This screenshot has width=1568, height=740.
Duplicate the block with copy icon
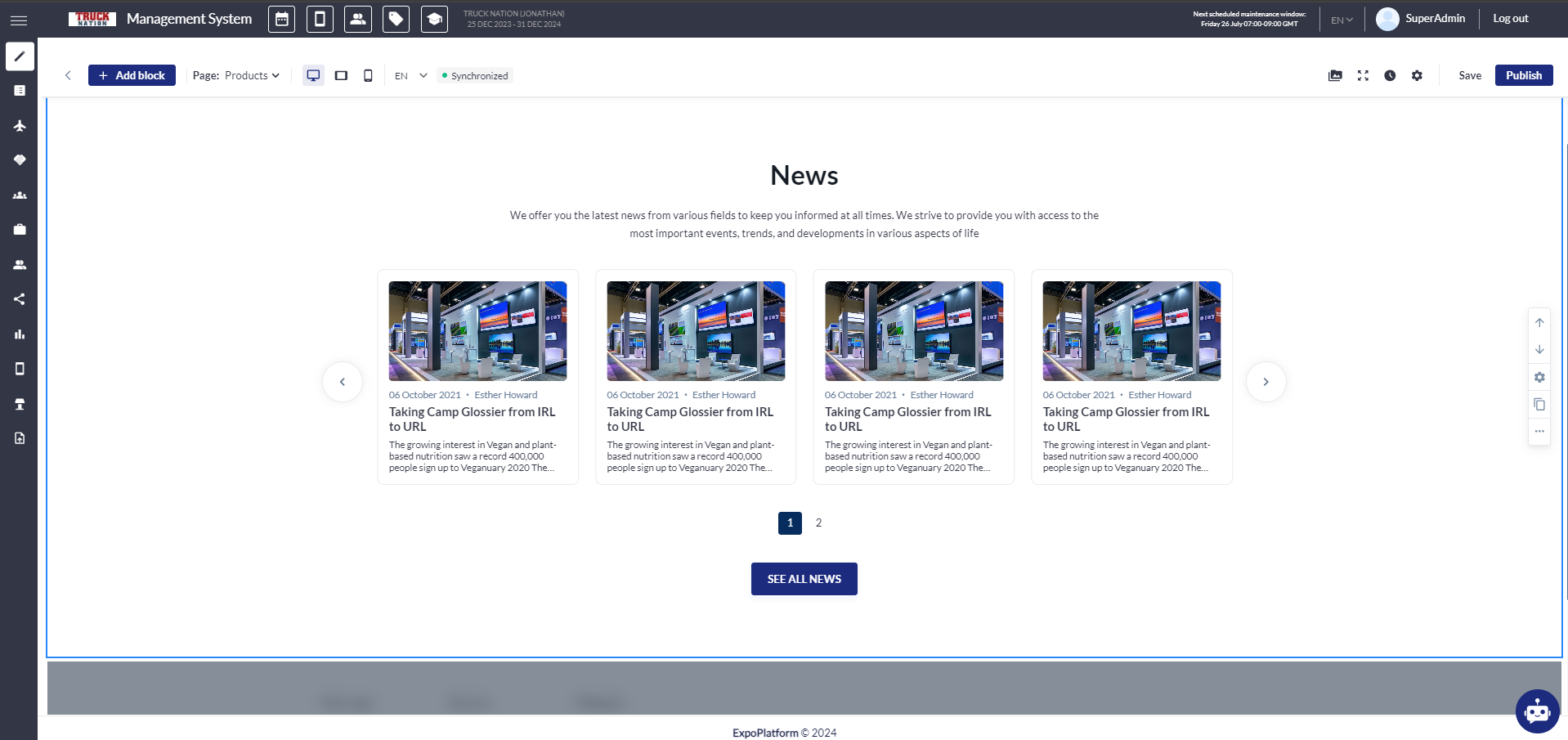point(1539,404)
